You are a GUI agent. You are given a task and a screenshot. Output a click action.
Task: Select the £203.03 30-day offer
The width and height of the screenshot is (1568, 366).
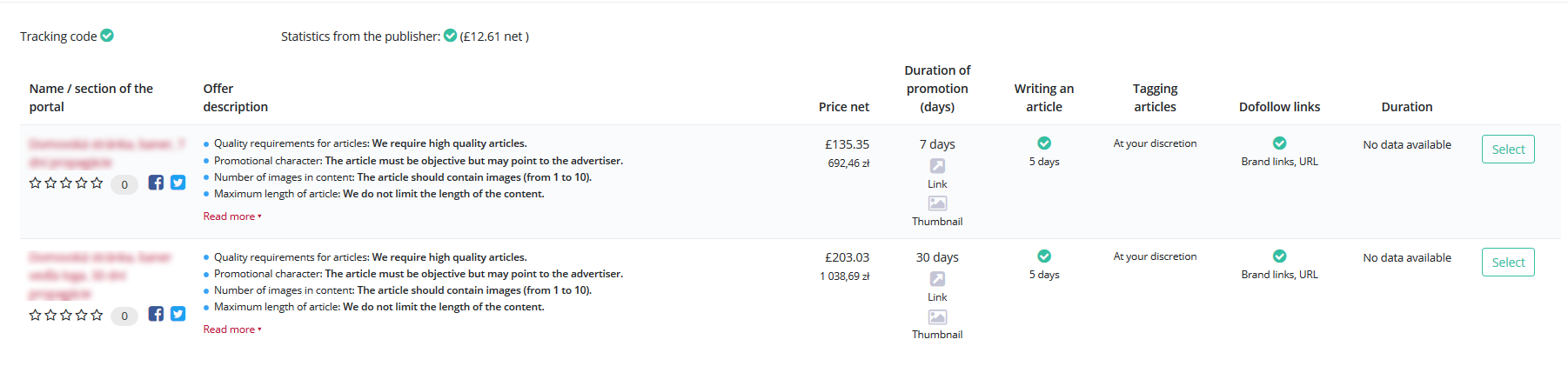1508,263
